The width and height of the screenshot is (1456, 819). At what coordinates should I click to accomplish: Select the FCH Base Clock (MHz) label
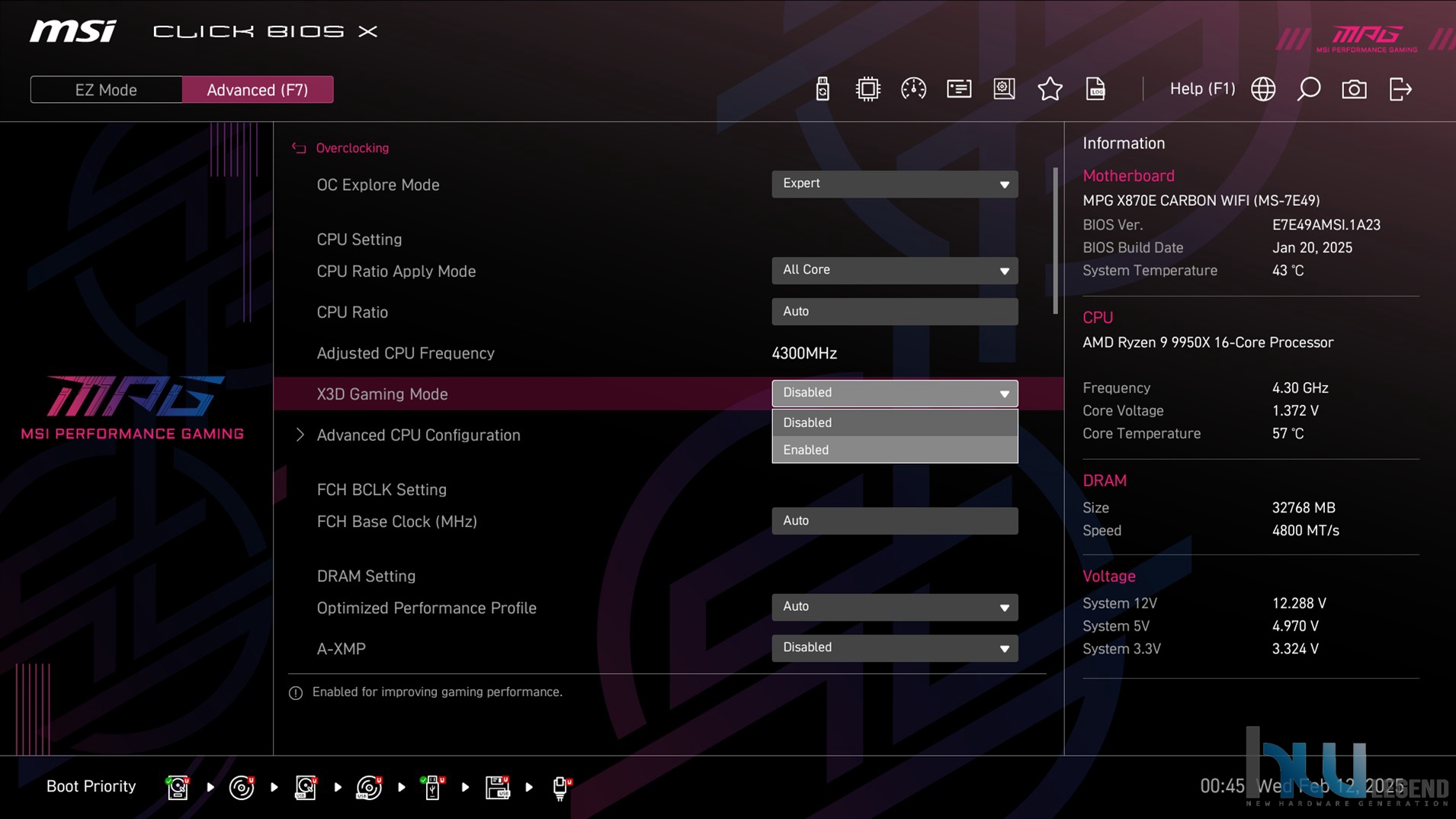pyautogui.click(x=397, y=522)
